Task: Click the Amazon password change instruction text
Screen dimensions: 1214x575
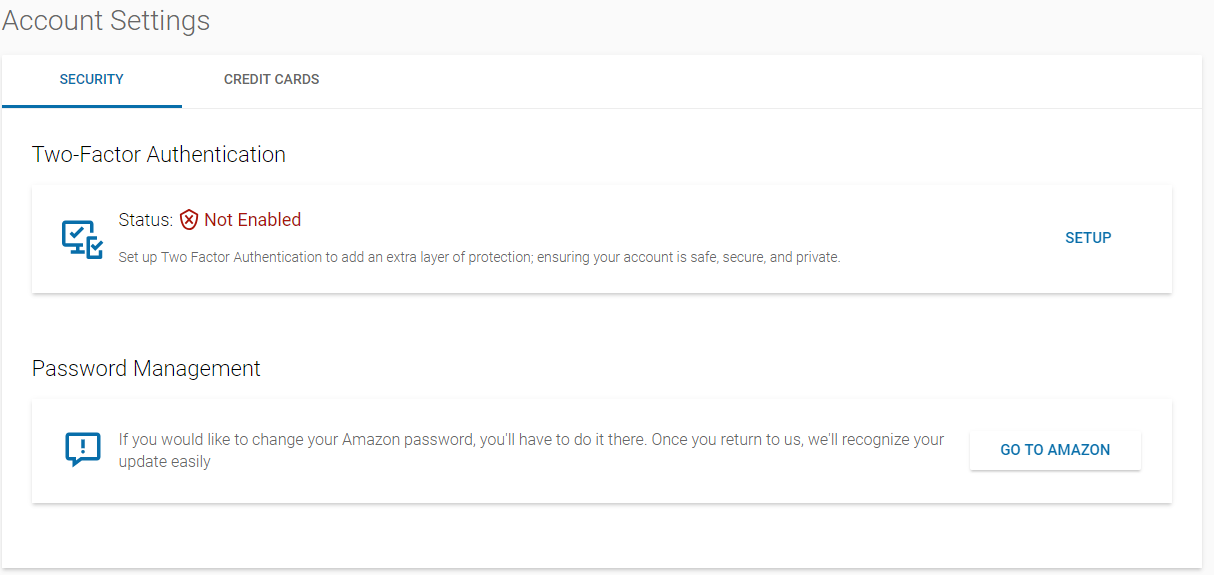Action: 531,451
